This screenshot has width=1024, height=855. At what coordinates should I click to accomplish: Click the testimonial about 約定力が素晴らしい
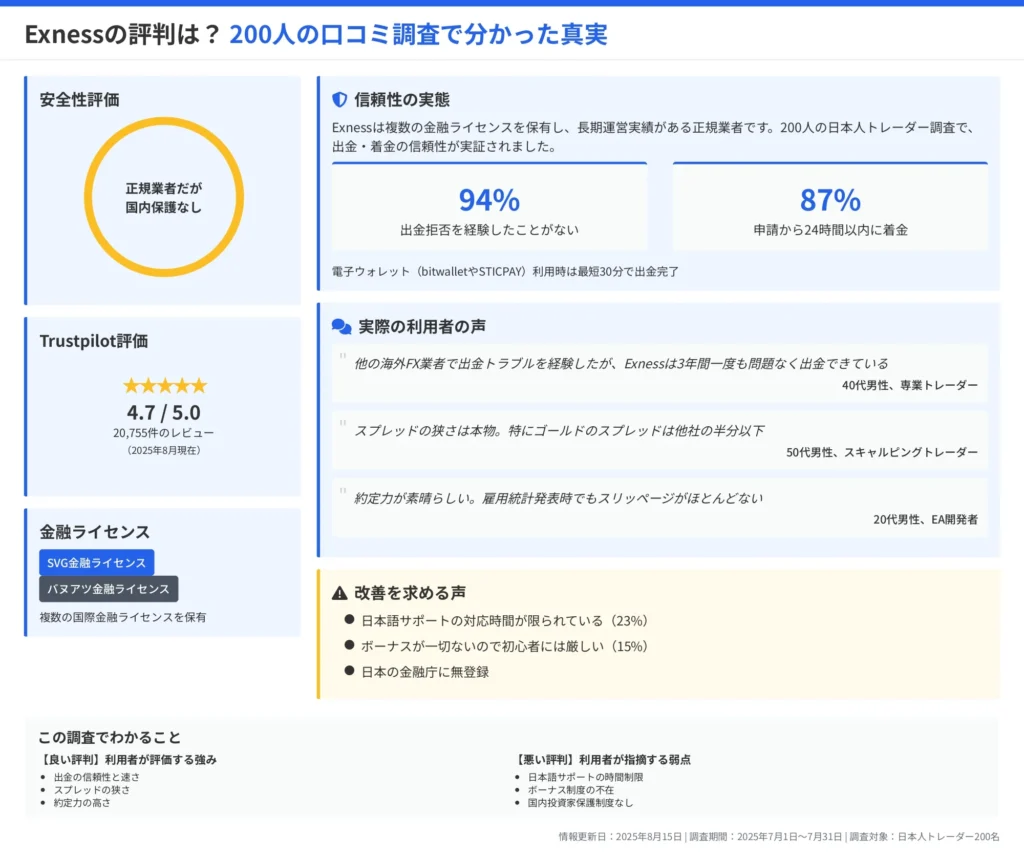[558, 498]
